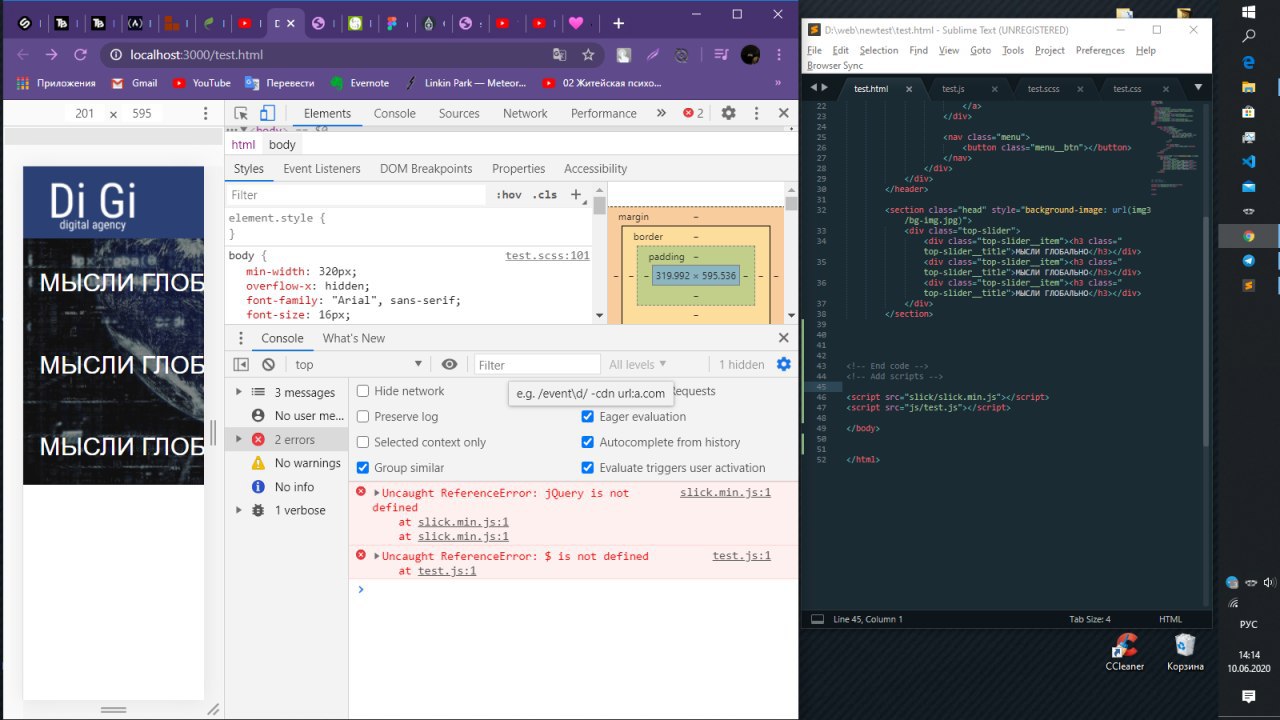Open the Event Listeners pane tab
This screenshot has height=720, width=1280.
point(322,169)
